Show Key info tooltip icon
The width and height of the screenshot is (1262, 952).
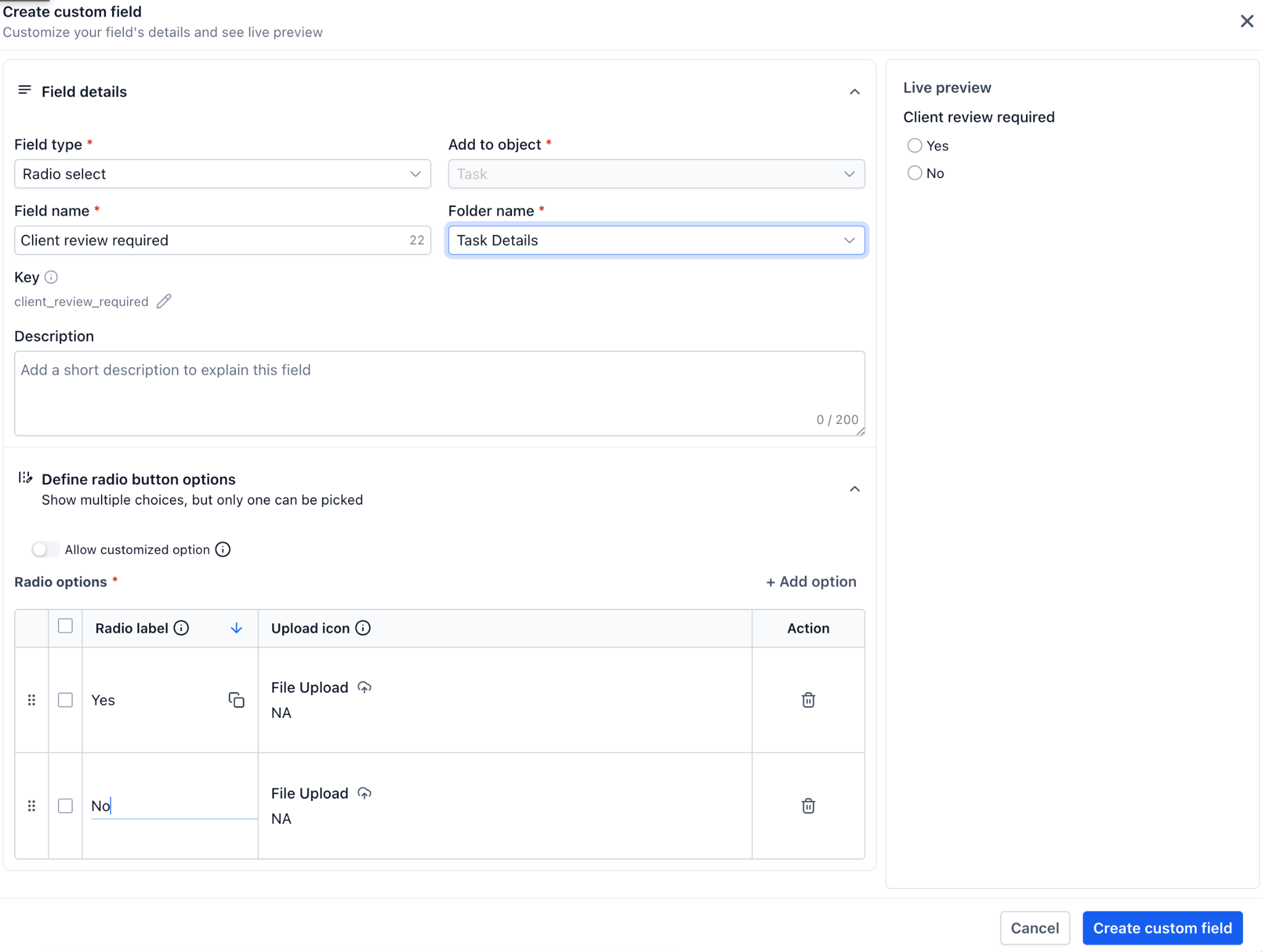(52, 277)
